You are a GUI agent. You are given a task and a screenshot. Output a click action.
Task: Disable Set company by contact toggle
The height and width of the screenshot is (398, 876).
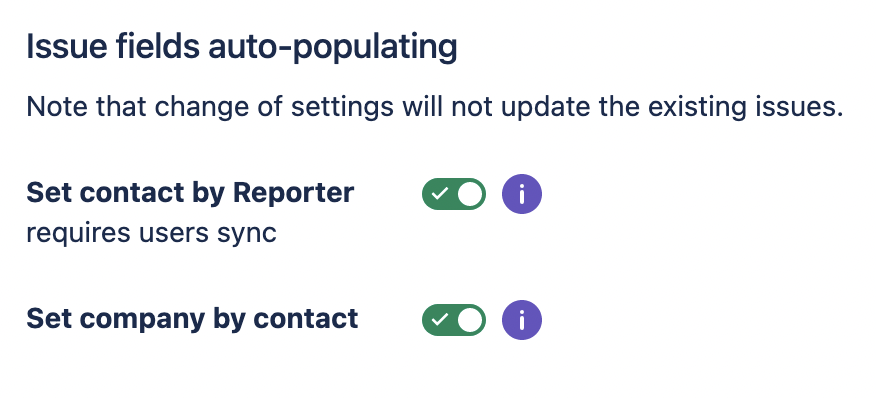point(454,320)
